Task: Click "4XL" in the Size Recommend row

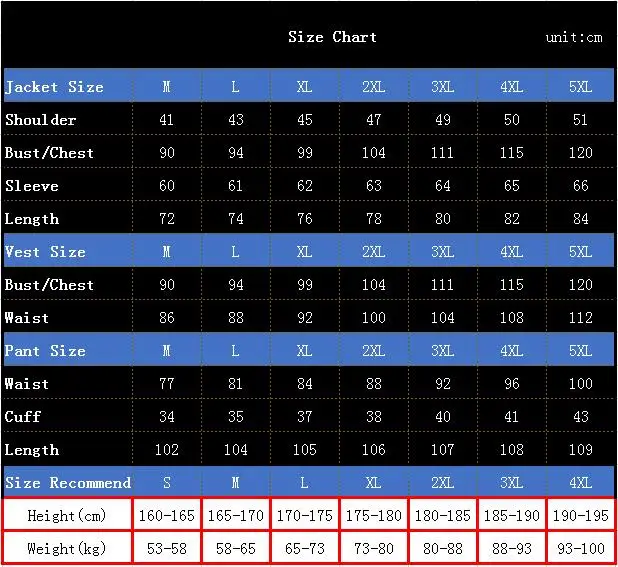Action: [580, 483]
